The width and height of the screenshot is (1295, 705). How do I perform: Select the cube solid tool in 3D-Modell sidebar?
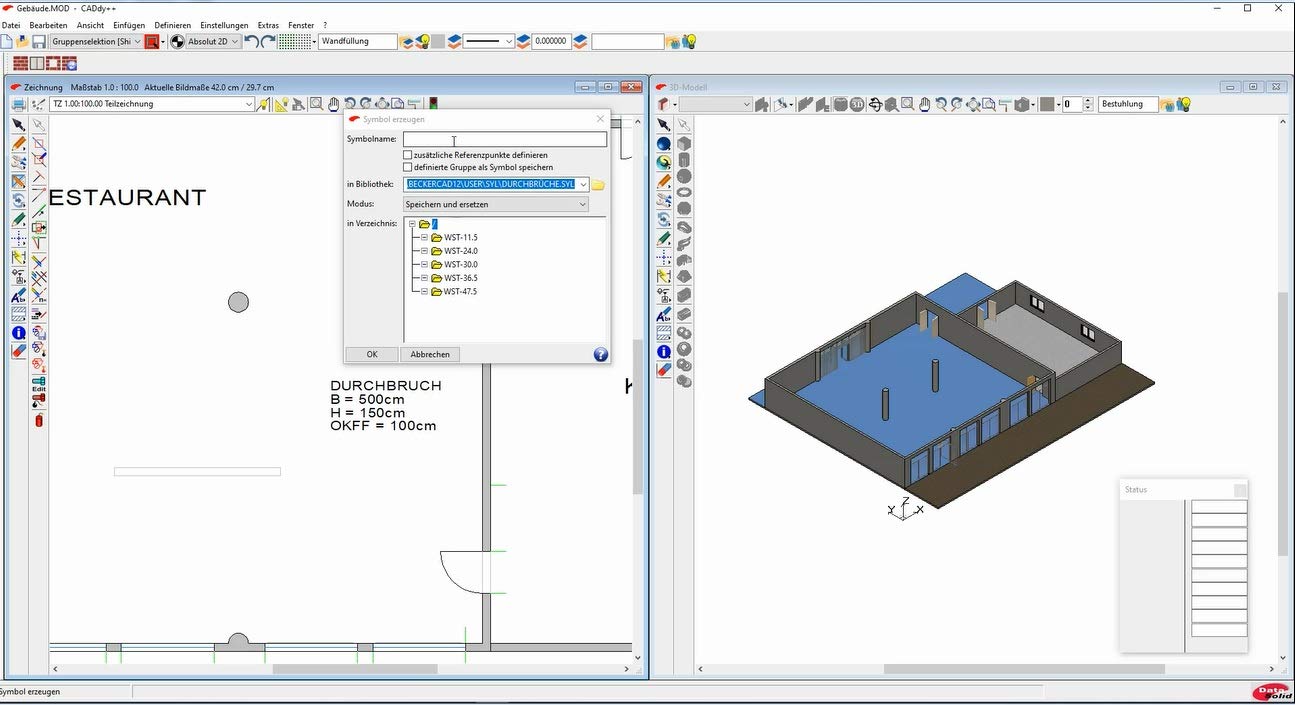(x=684, y=144)
